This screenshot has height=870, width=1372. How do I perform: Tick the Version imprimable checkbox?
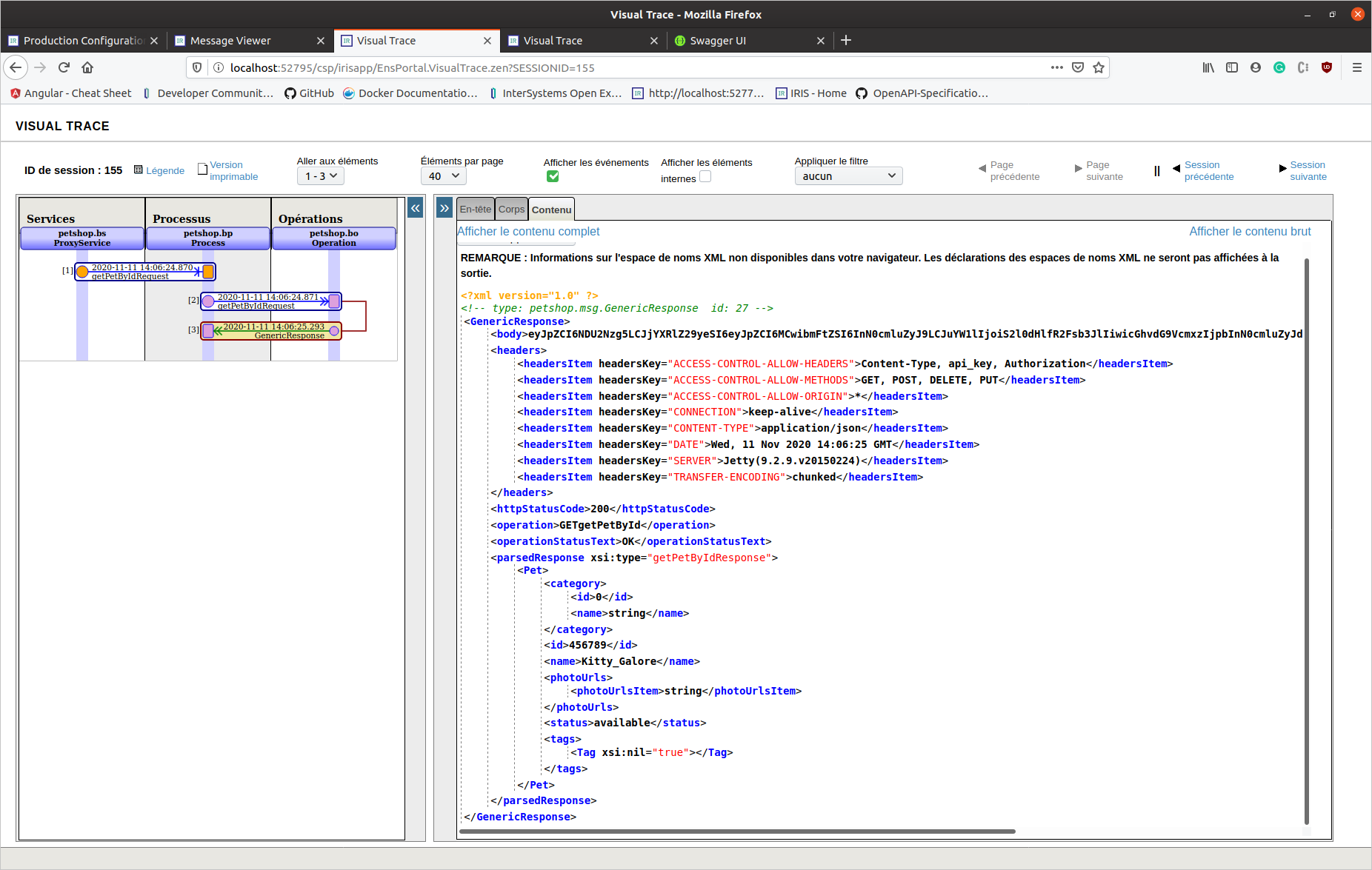point(202,170)
